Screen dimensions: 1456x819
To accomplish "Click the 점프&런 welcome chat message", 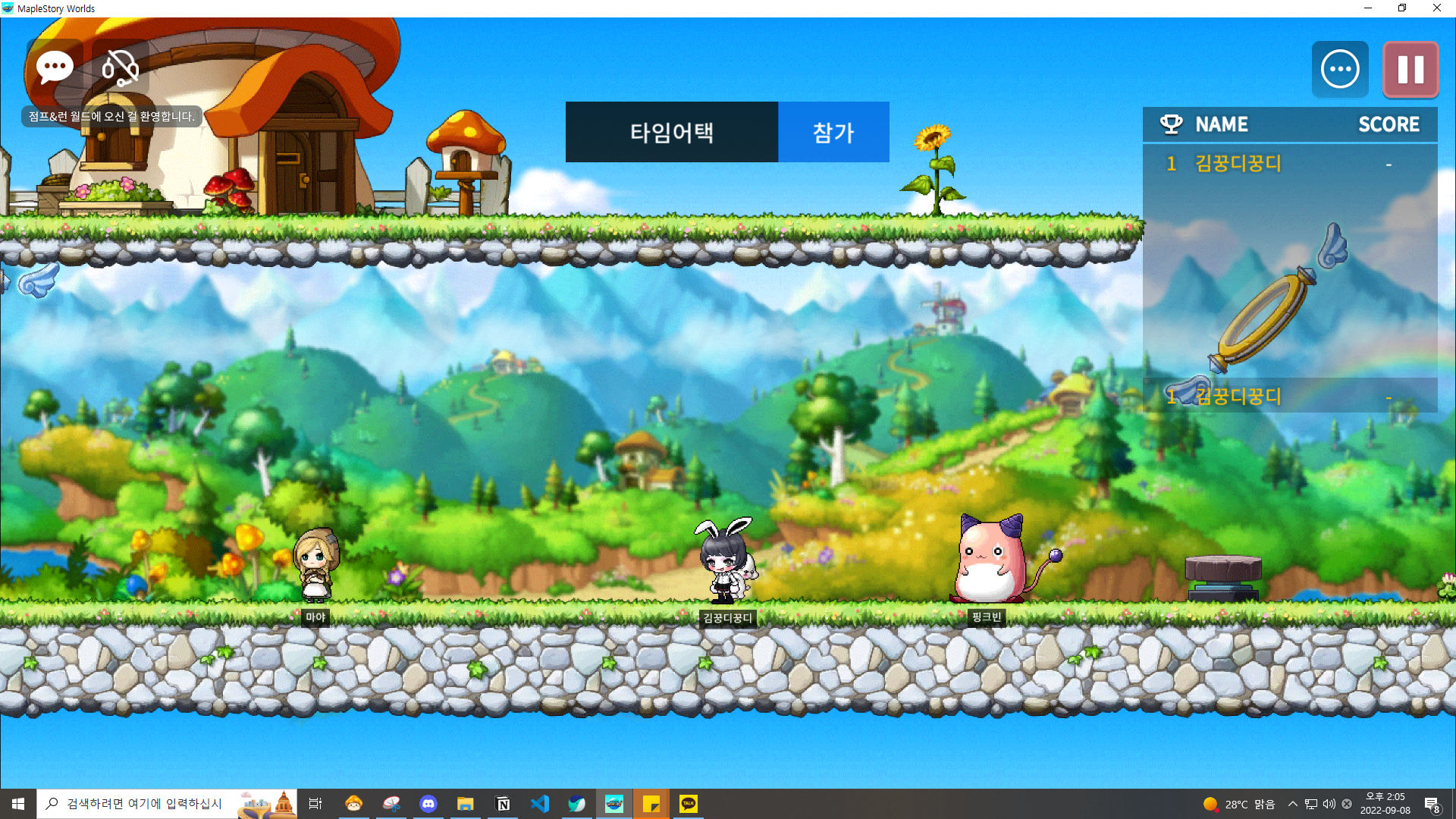I will coord(111,116).
